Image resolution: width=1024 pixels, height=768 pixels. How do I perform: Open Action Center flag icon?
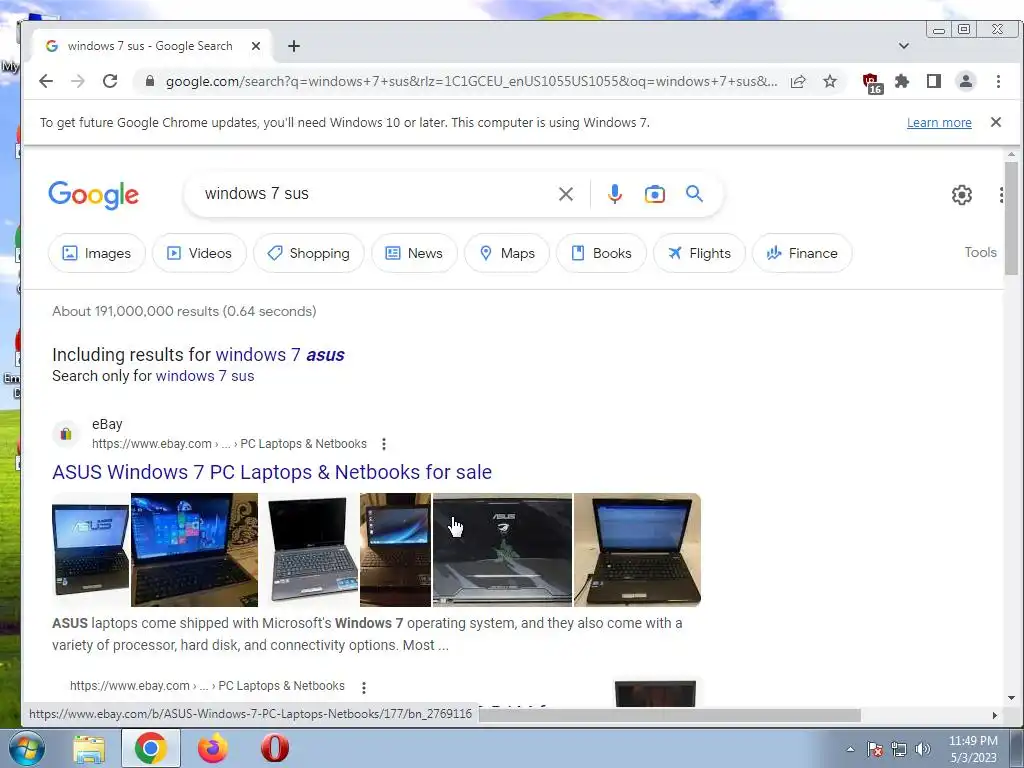pyautogui.click(x=875, y=749)
